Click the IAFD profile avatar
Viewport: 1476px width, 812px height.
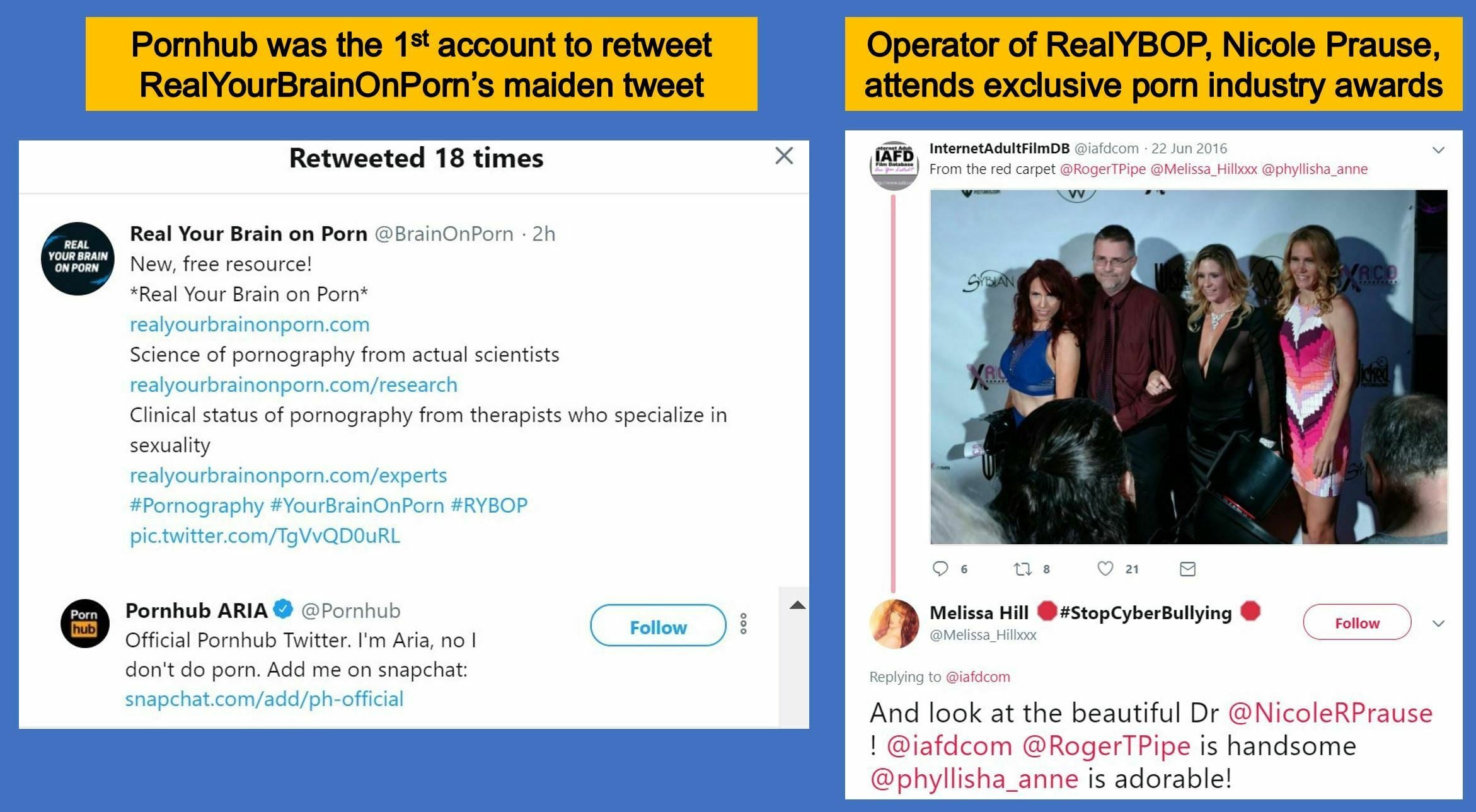[894, 166]
